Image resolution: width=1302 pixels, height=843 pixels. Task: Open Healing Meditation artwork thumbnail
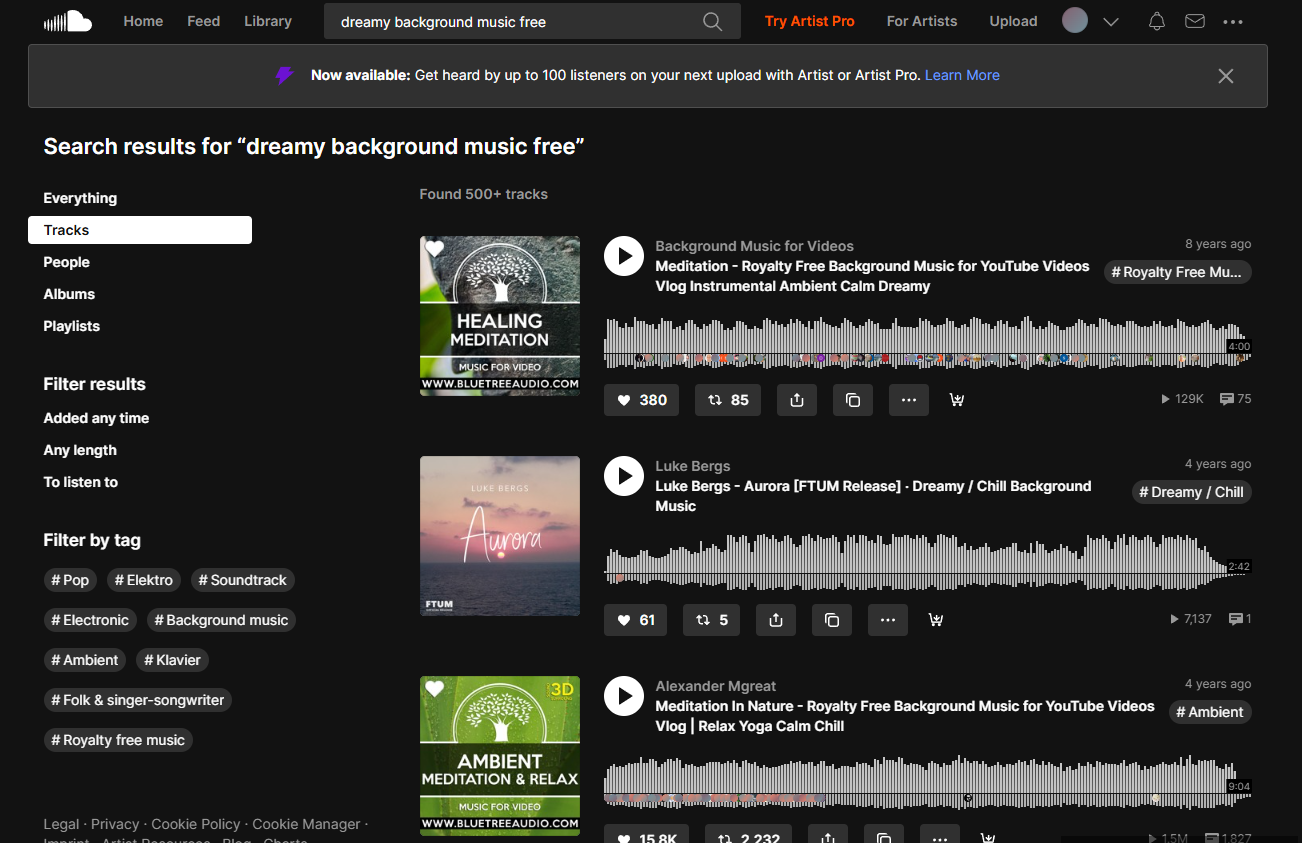(x=500, y=316)
